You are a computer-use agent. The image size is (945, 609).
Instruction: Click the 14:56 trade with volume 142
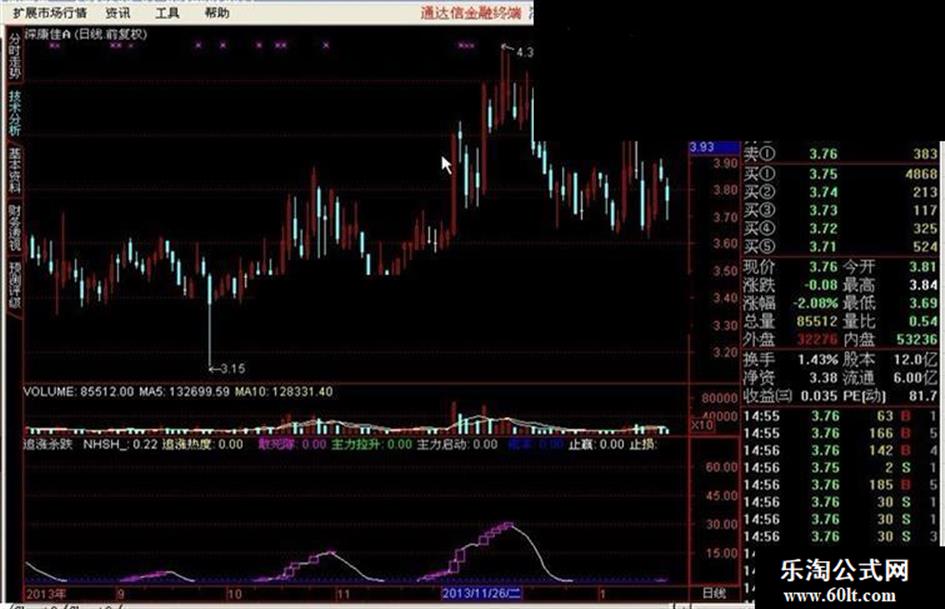click(x=840, y=450)
